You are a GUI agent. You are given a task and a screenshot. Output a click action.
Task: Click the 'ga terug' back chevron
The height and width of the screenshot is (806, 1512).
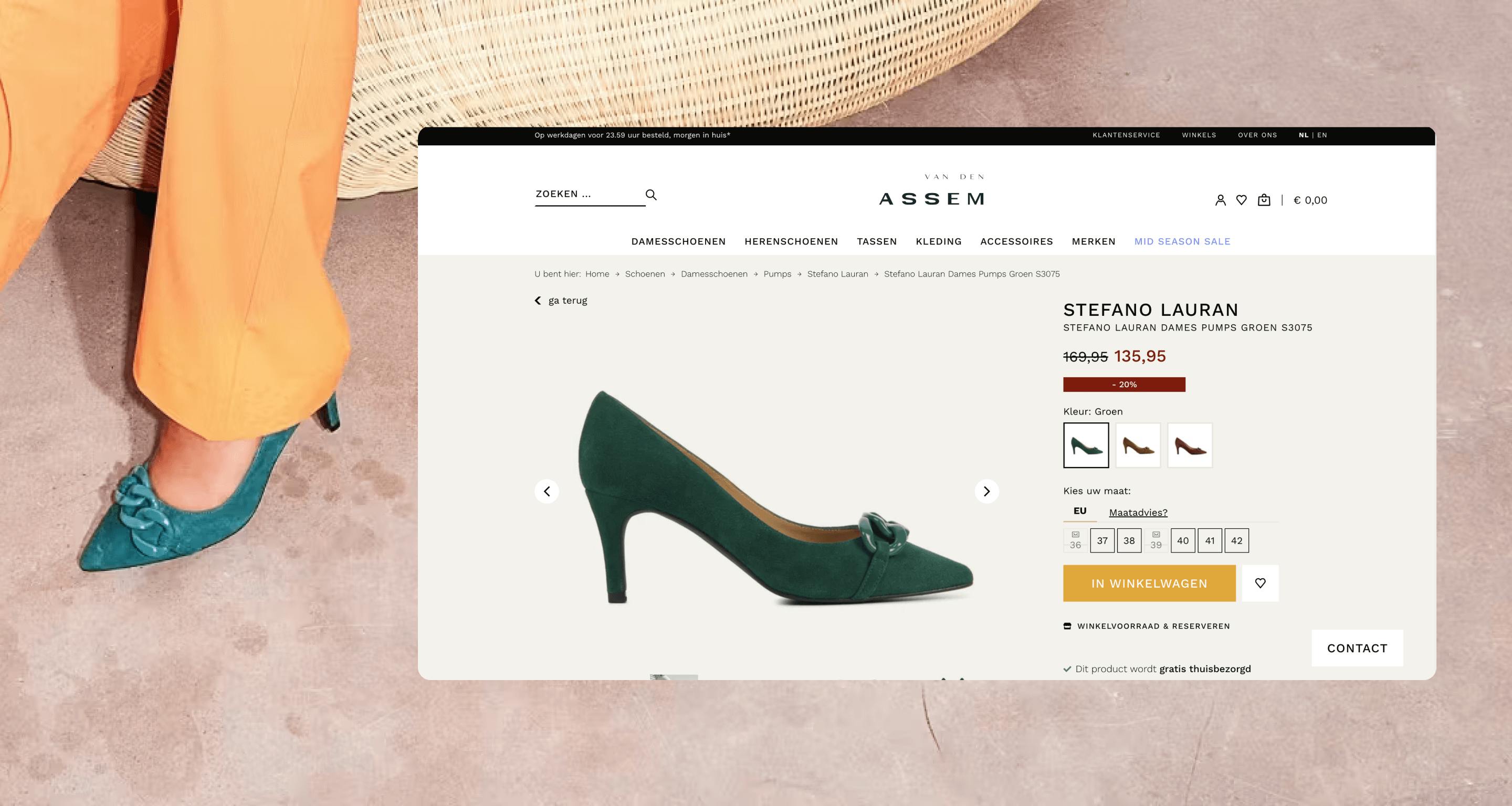coord(538,300)
